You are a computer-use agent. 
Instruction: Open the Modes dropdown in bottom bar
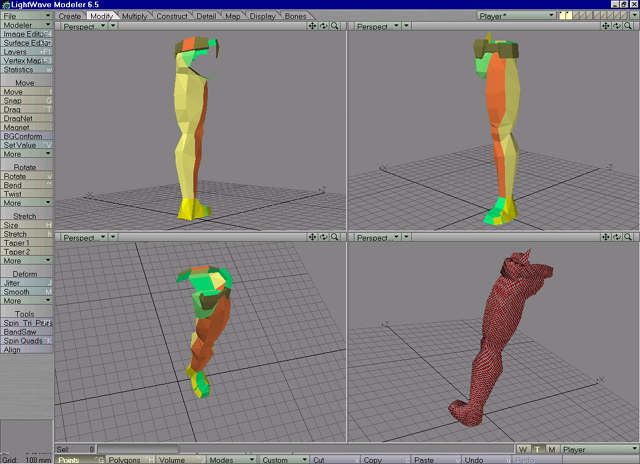[x=232, y=460]
